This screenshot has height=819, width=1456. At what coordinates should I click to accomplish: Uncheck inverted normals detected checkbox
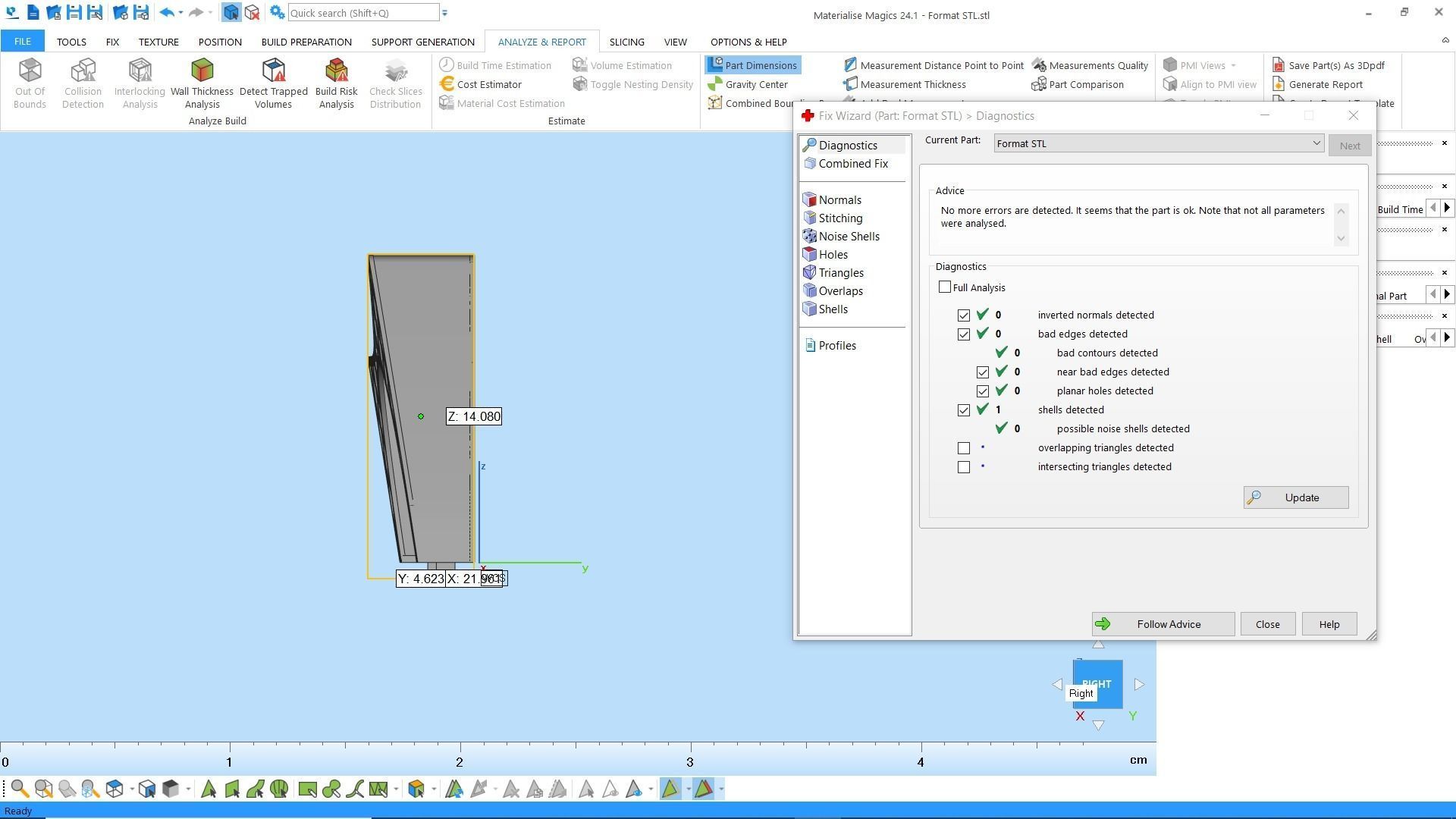[x=964, y=315]
